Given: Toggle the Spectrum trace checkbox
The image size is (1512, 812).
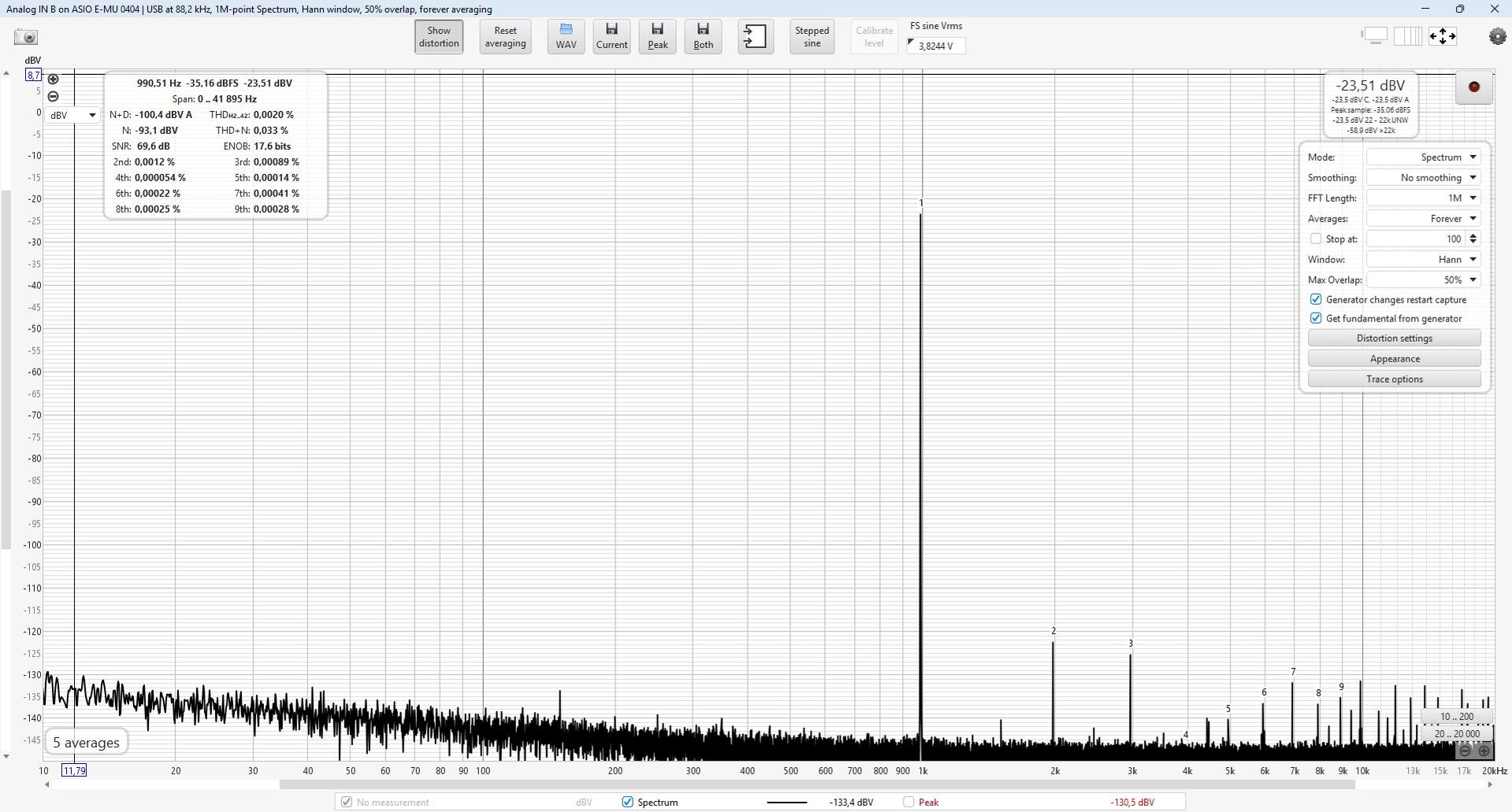Looking at the screenshot, I should tap(627, 802).
